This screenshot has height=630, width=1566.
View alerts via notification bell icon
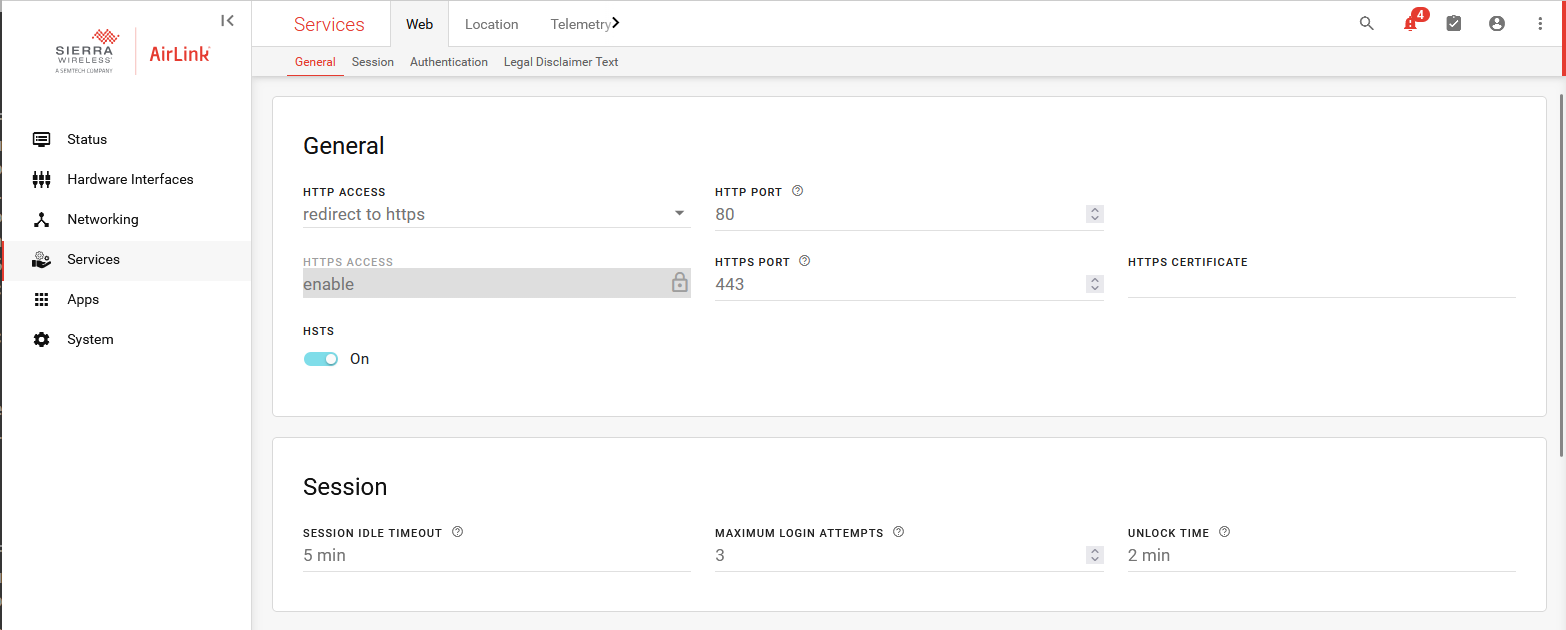click(x=1410, y=23)
